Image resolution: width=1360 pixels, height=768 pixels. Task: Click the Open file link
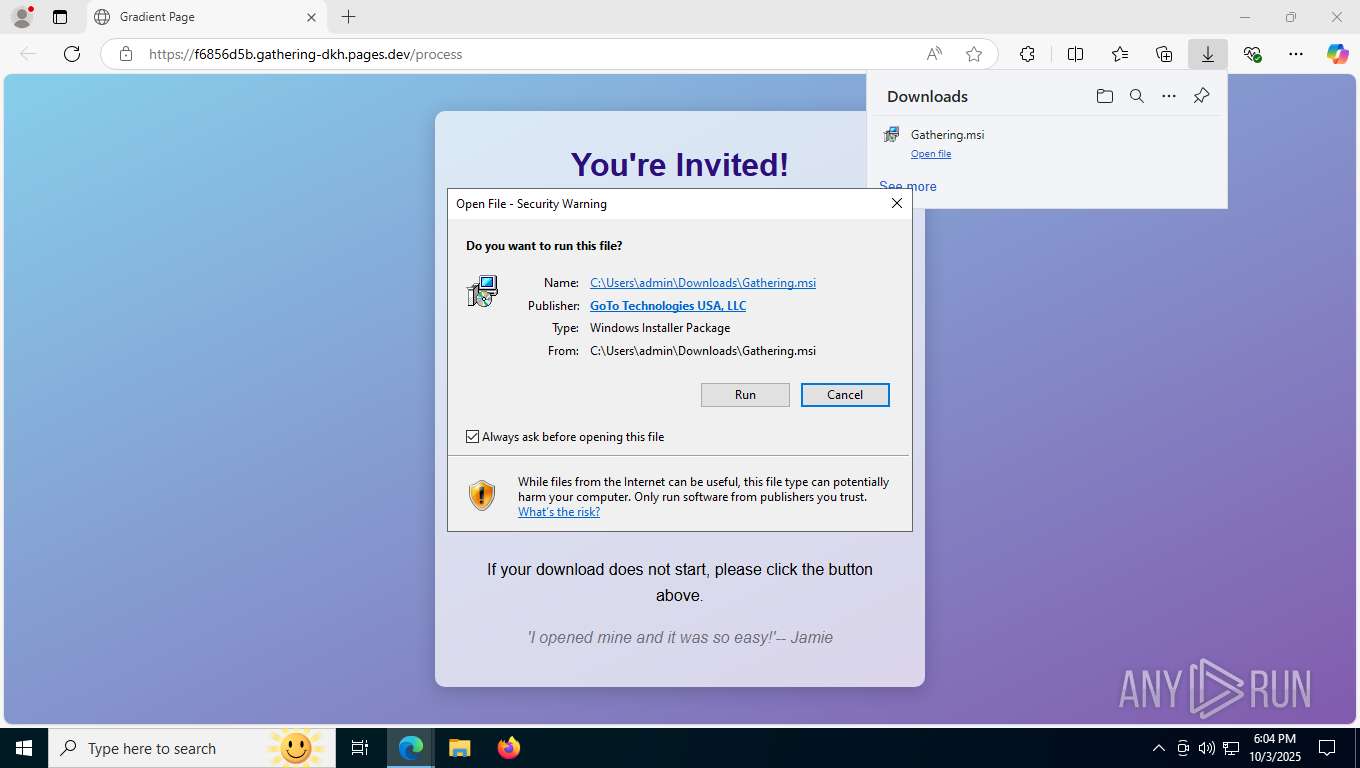point(931,154)
